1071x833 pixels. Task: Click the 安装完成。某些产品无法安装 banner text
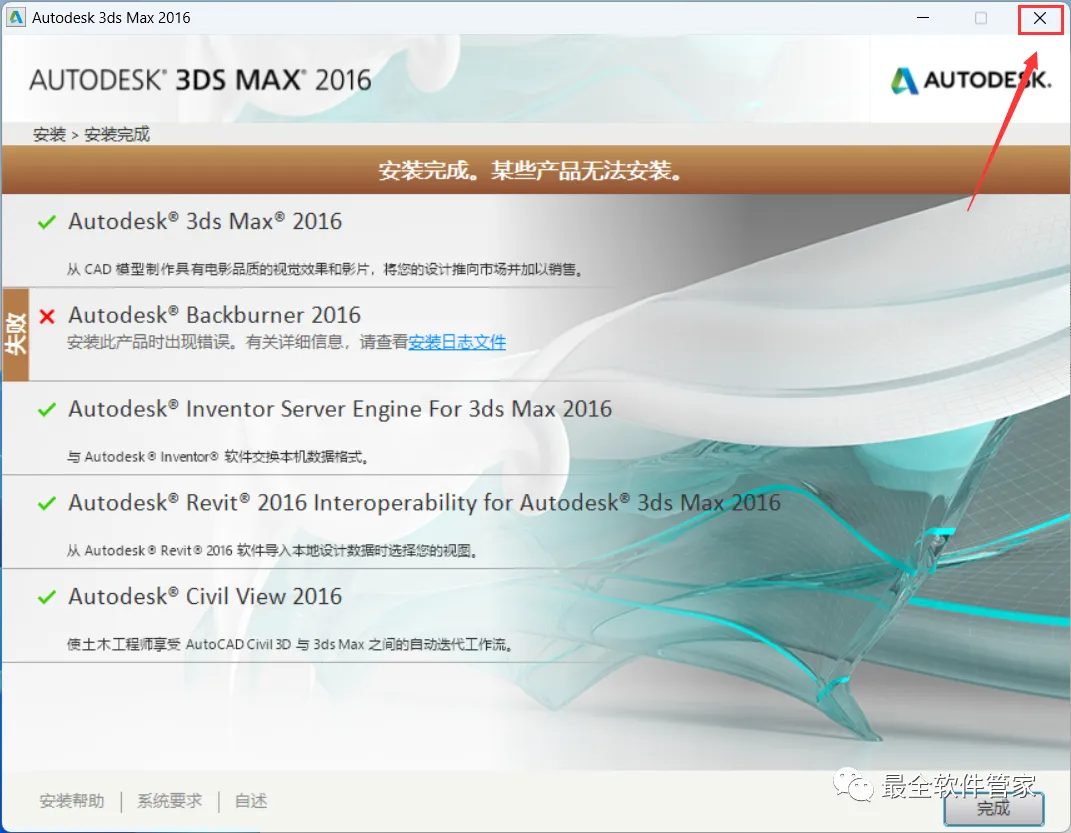coord(531,170)
